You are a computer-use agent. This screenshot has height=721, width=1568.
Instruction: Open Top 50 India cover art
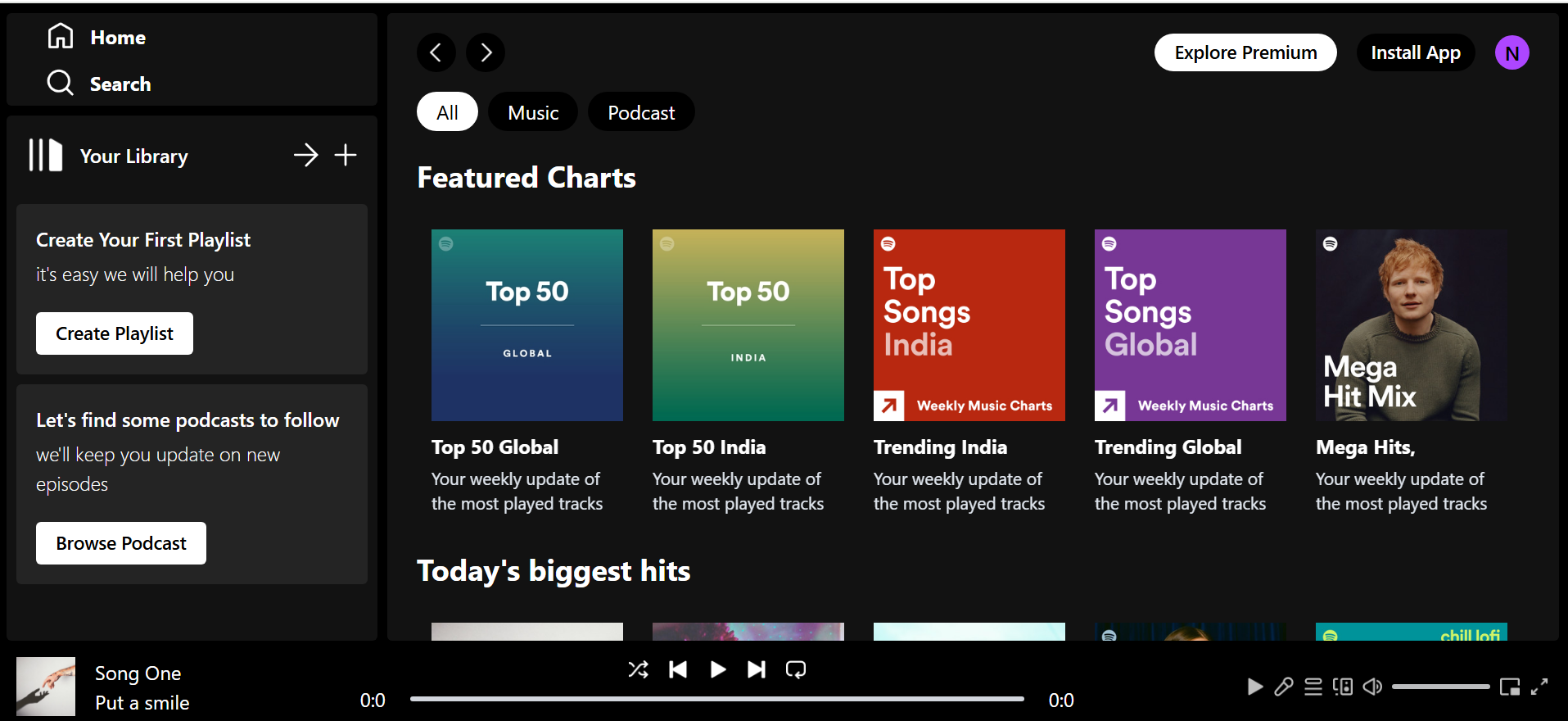[748, 325]
